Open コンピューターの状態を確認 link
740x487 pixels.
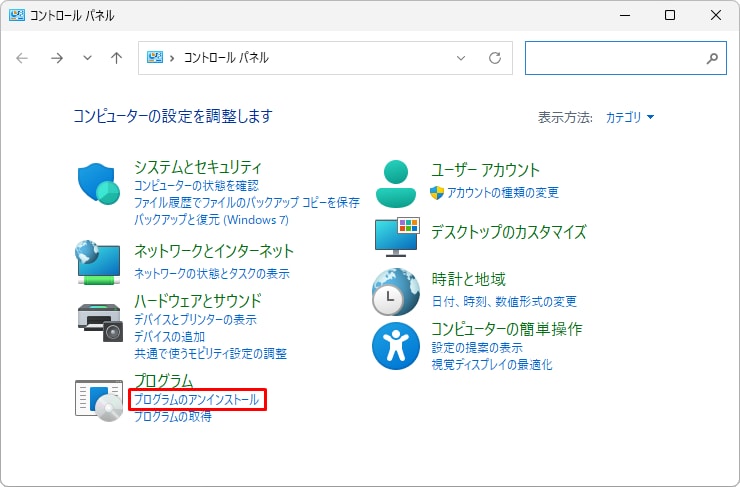click(196, 185)
